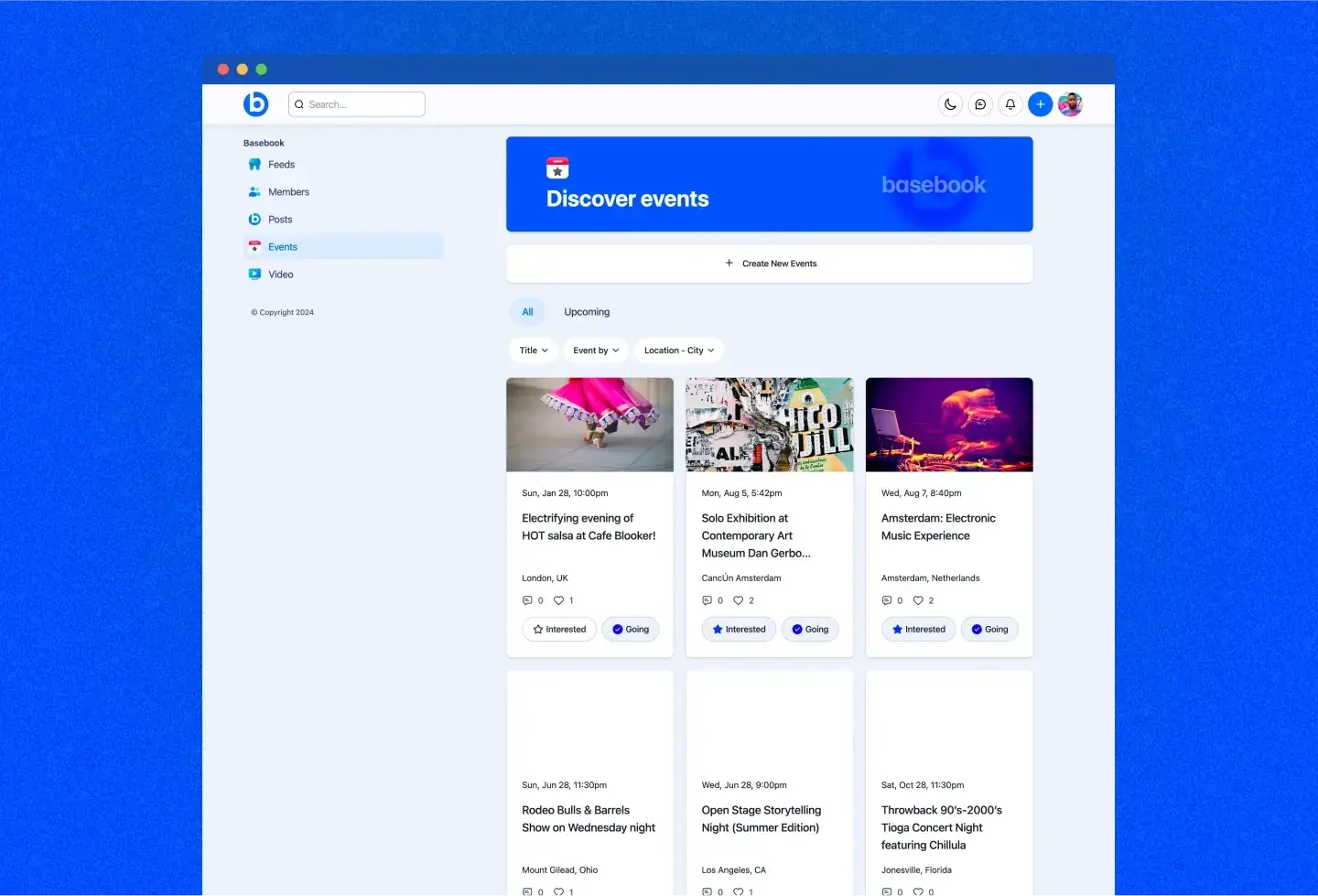Toggle Interested on Amsterdam Electronic Music event
The height and width of the screenshot is (896, 1318).
(919, 630)
